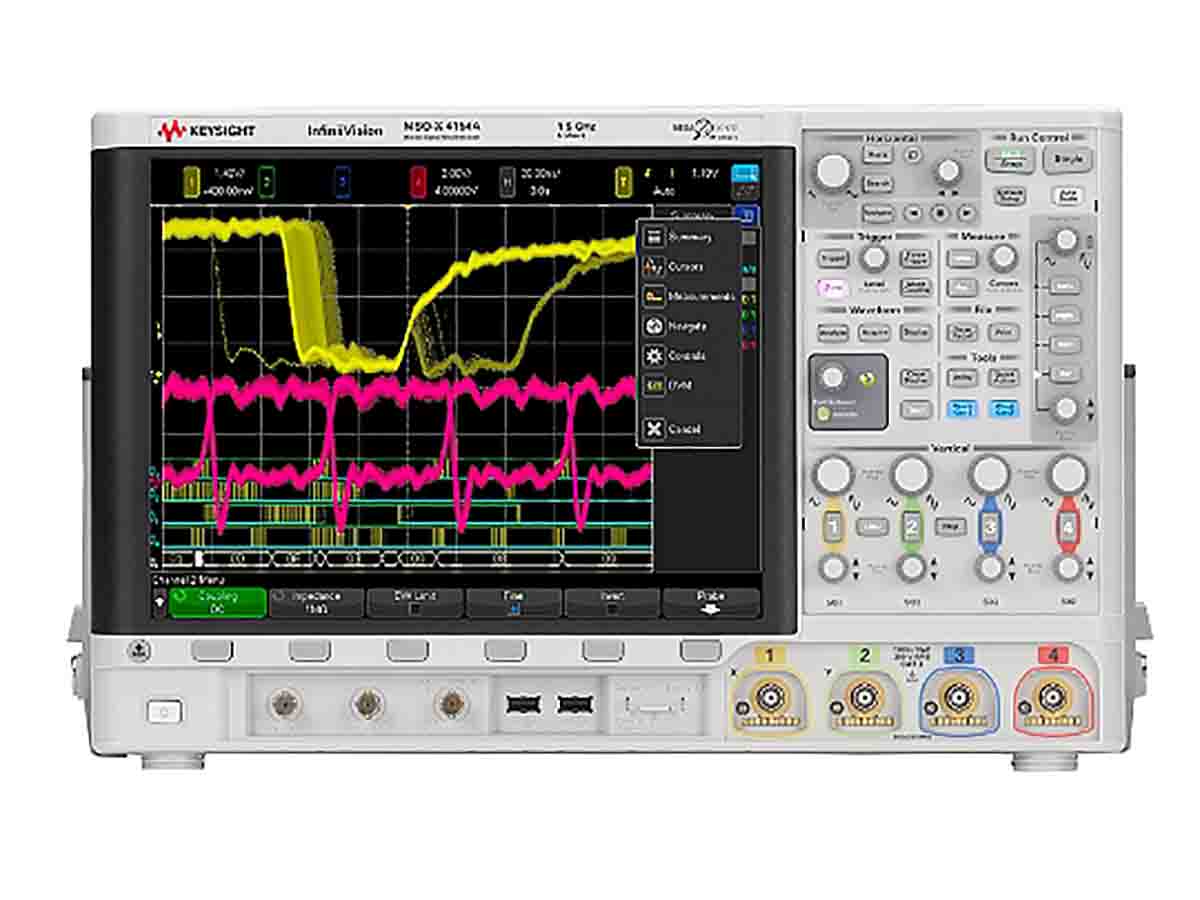Open the Coupling DC softkey on screen
The width and height of the screenshot is (1200, 900).
tap(218, 601)
